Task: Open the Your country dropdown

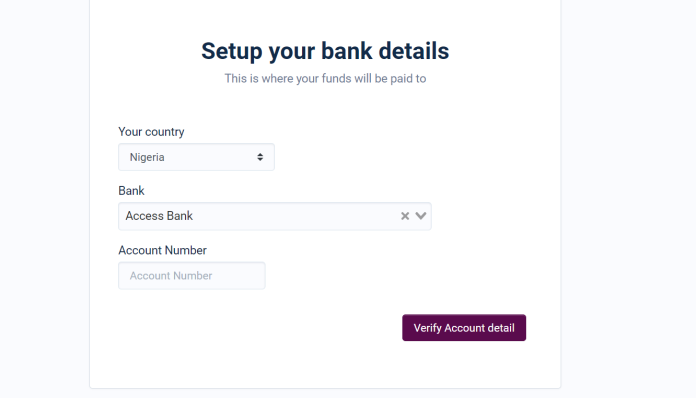Action: [196, 157]
